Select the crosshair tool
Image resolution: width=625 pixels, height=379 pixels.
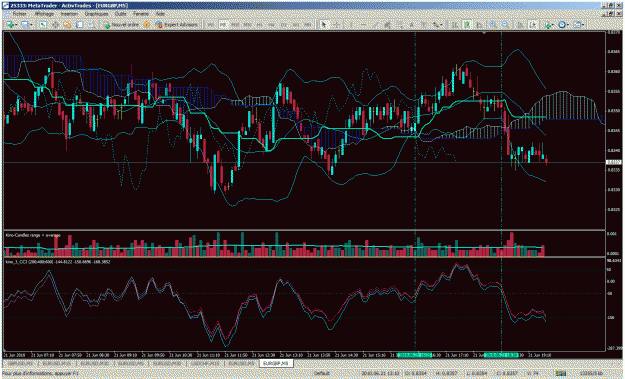click(337, 25)
